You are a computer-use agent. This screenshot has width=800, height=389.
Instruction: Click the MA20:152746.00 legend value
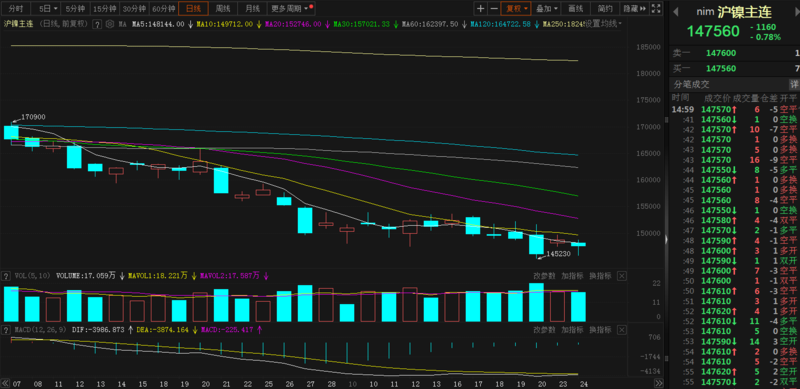[293, 24]
